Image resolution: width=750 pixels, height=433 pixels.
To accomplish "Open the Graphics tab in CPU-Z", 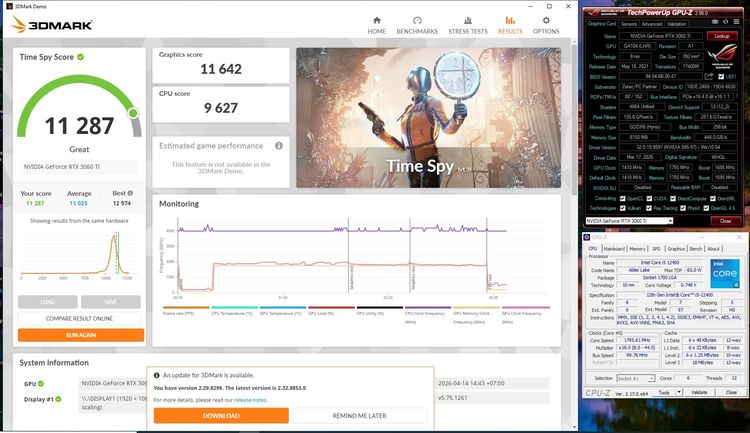I will click(x=676, y=249).
